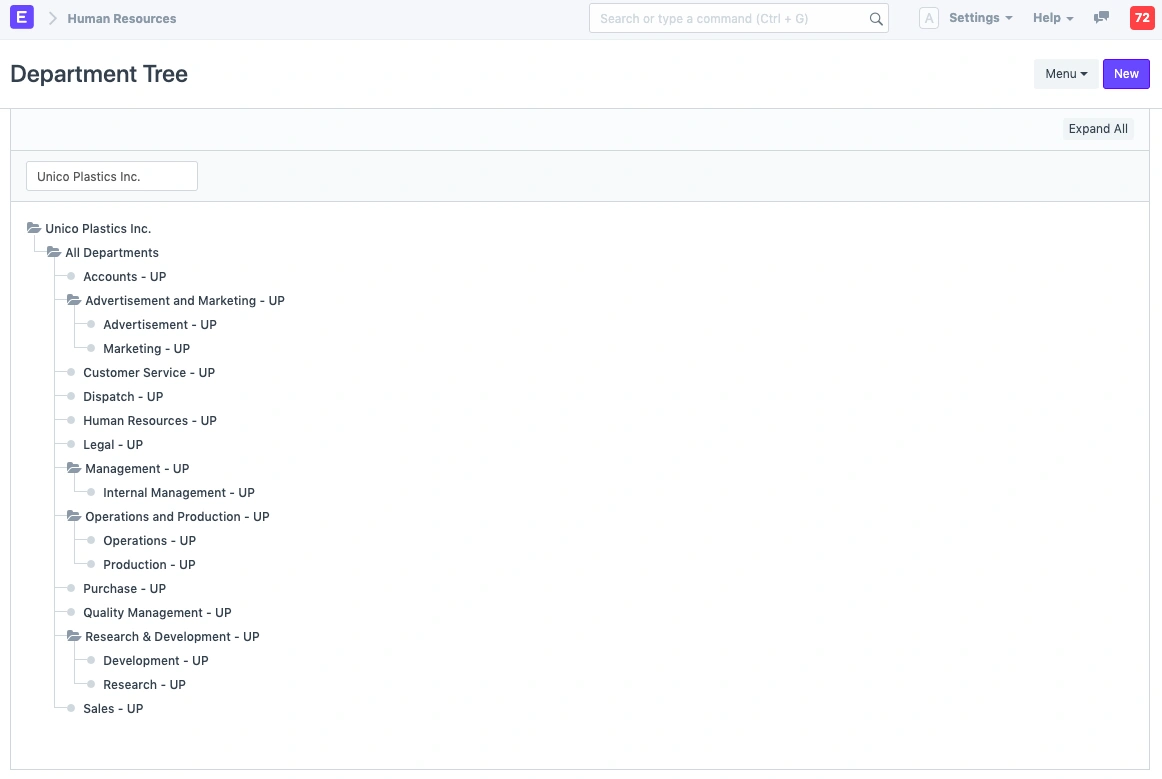Screen dimensions: 1162x779
Task: Click the user avatar 'A' icon
Action: point(928,18)
